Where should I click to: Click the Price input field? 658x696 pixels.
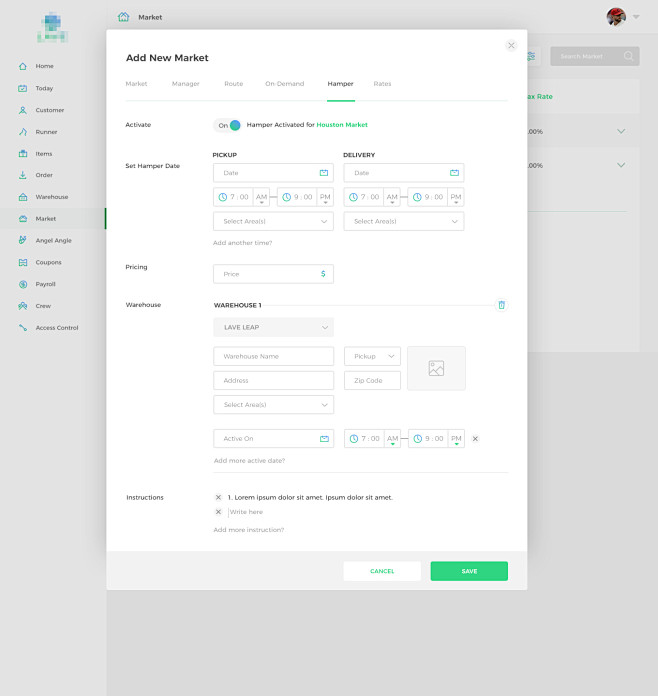[265, 274]
